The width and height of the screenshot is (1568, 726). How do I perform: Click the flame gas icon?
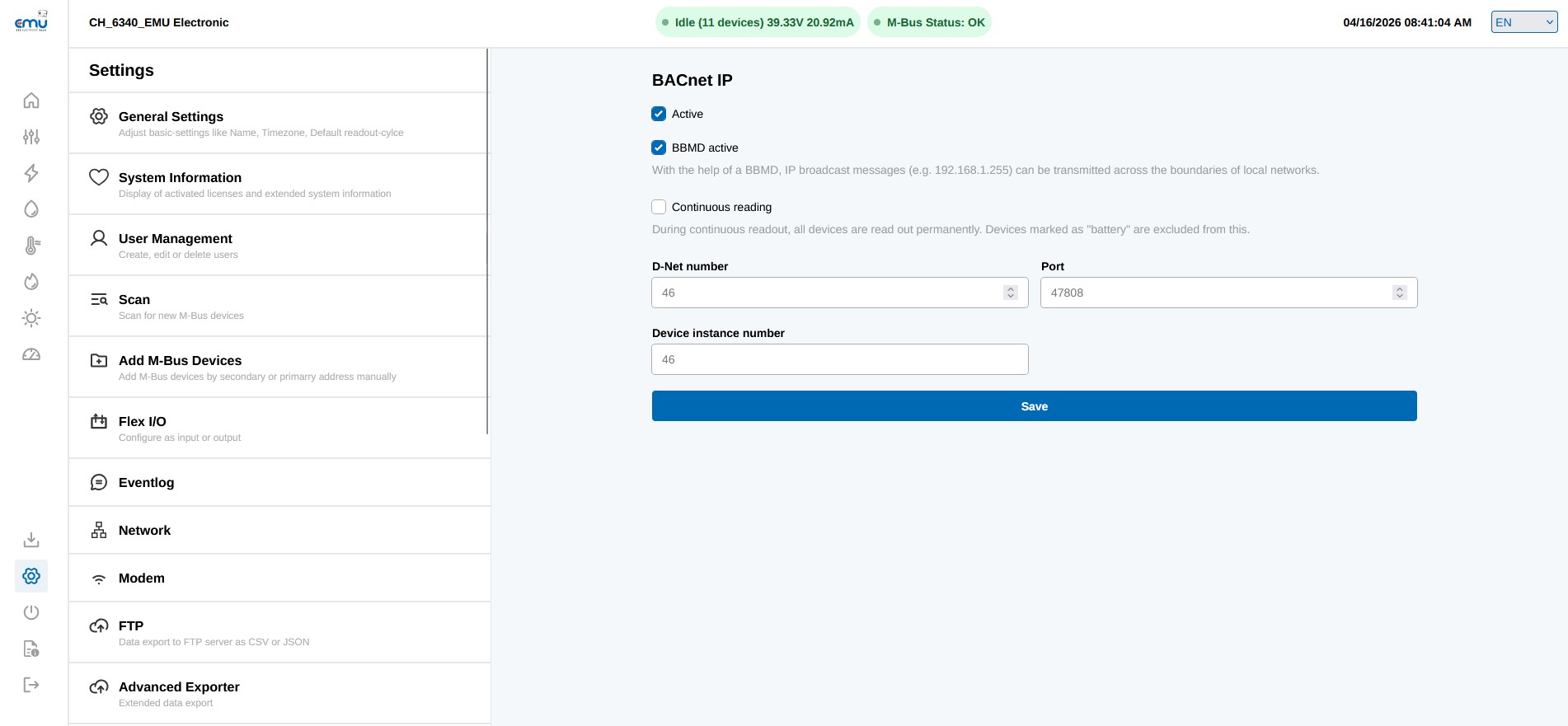click(x=31, y=282)
